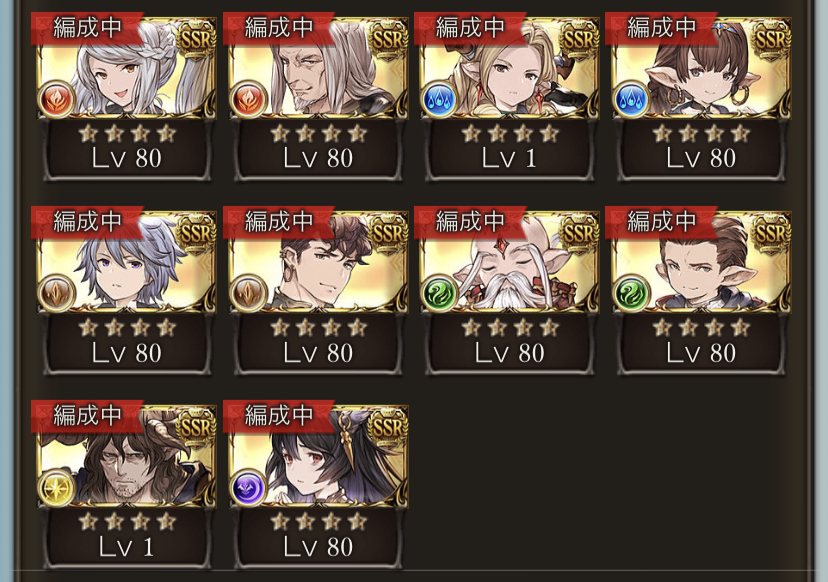Viewport: 828px width, 582px height.
Task: Click earth element icon on earring man card
Action: click(248, 293)
